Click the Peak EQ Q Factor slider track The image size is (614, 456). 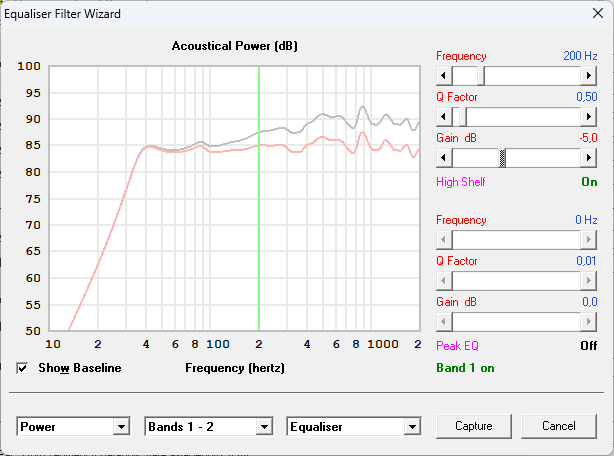point(516,281)
